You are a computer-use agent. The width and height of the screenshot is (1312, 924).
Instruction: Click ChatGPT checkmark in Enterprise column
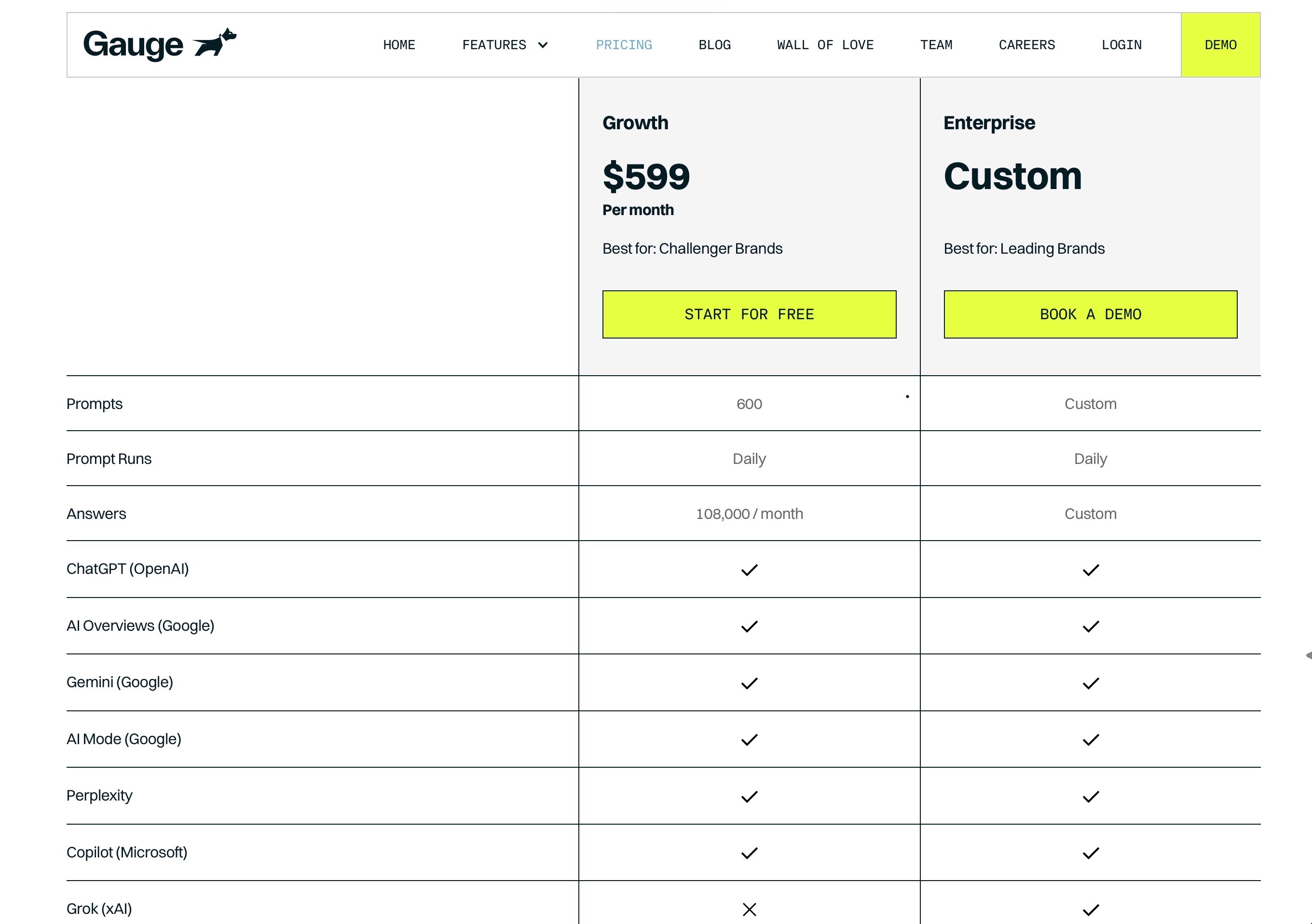click(x=1090, y=570)
